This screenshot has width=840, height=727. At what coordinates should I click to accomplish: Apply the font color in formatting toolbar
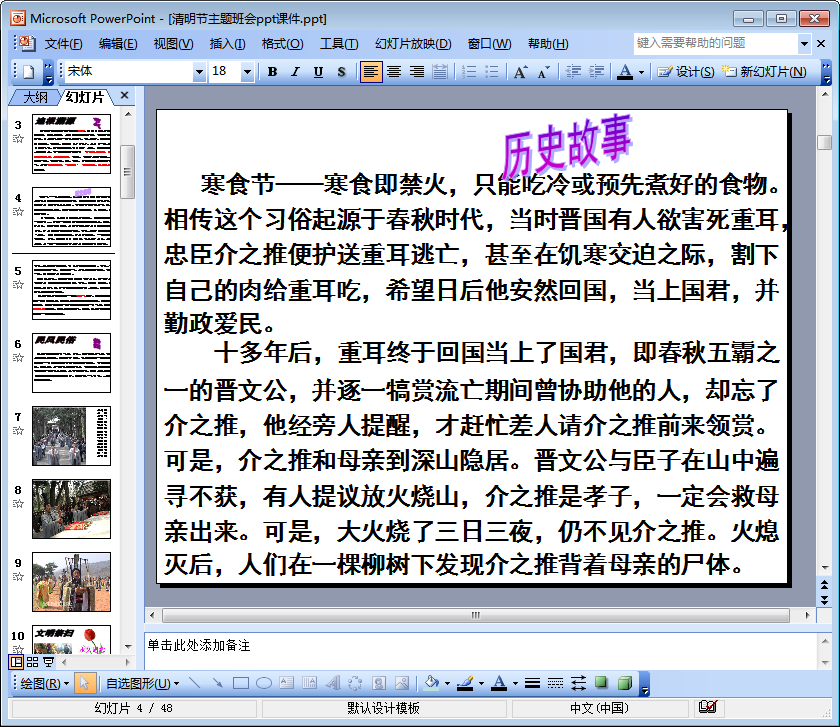tap(625, 71)
